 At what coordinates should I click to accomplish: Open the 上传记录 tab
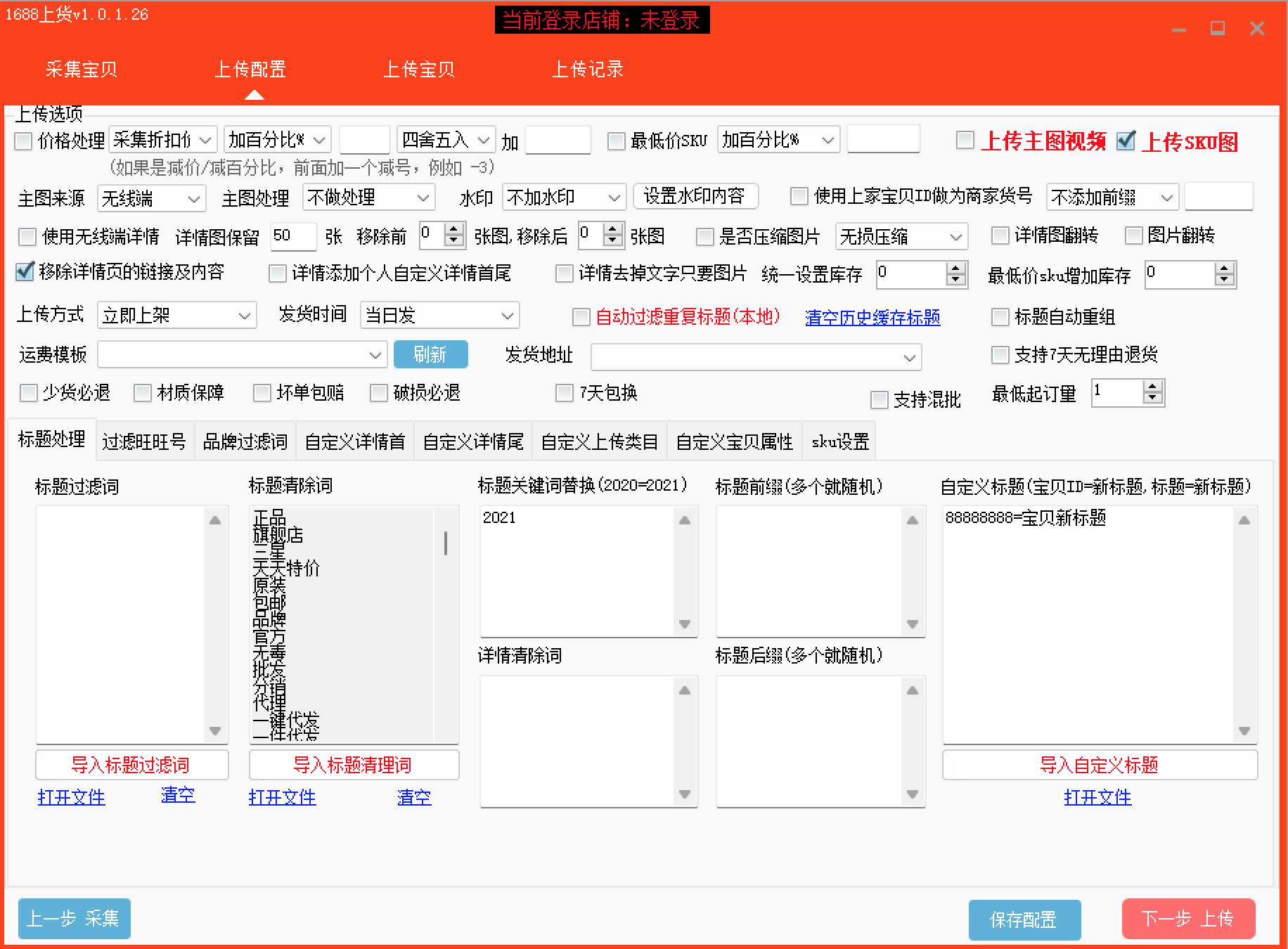pos(588,69)
